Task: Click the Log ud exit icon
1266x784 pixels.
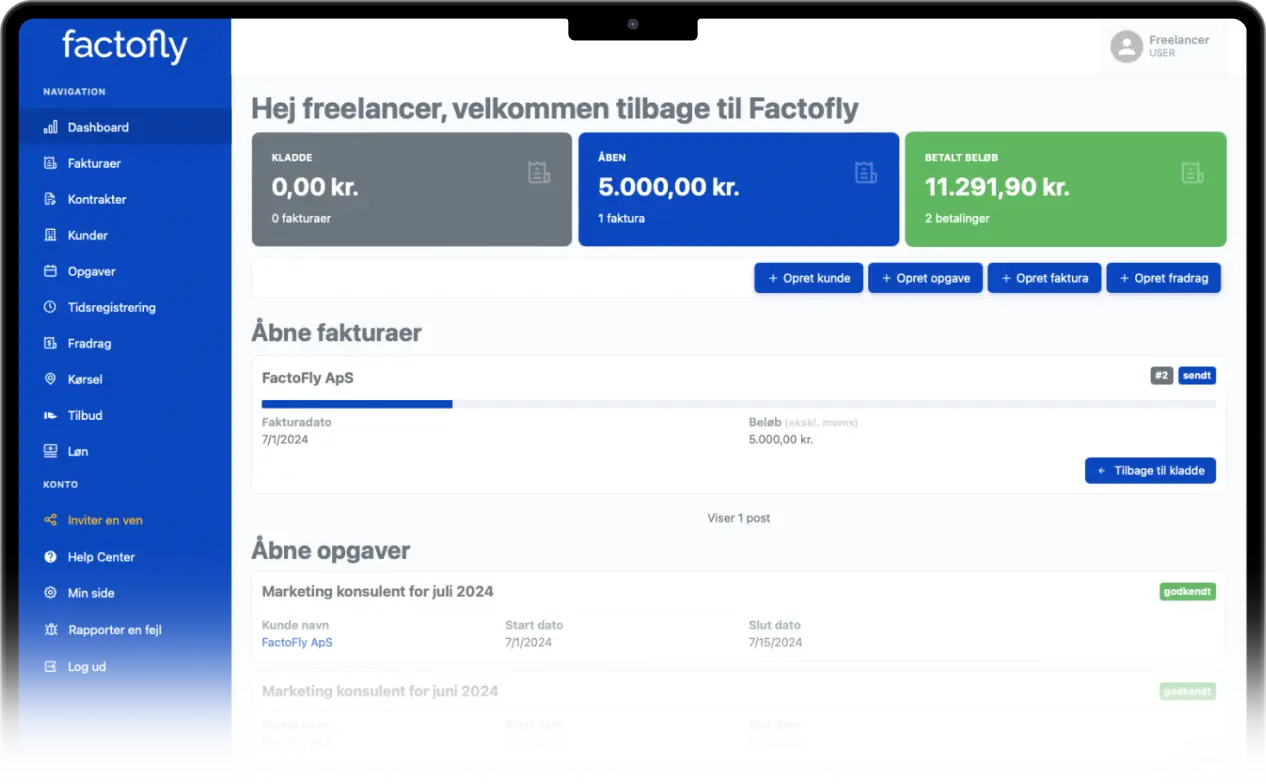Action: click(x=50, y=666)
